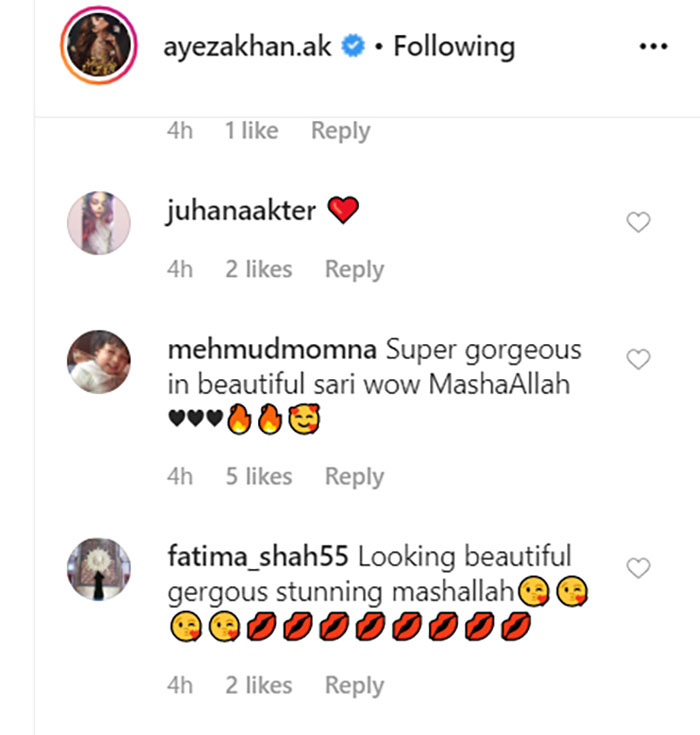The width and height of the screenshot is (700, 735).
Task: Open fatima_shah55's profile avatar
Action: click(98, 569)
